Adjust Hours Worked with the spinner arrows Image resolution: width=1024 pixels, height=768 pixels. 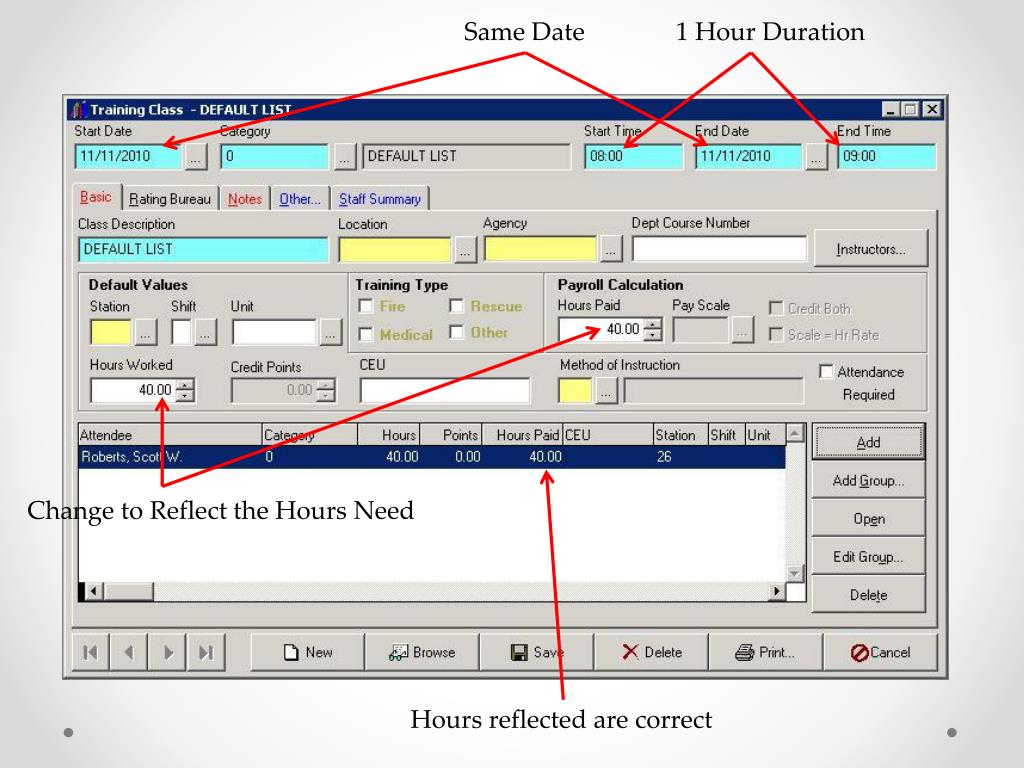coord(185,391)
